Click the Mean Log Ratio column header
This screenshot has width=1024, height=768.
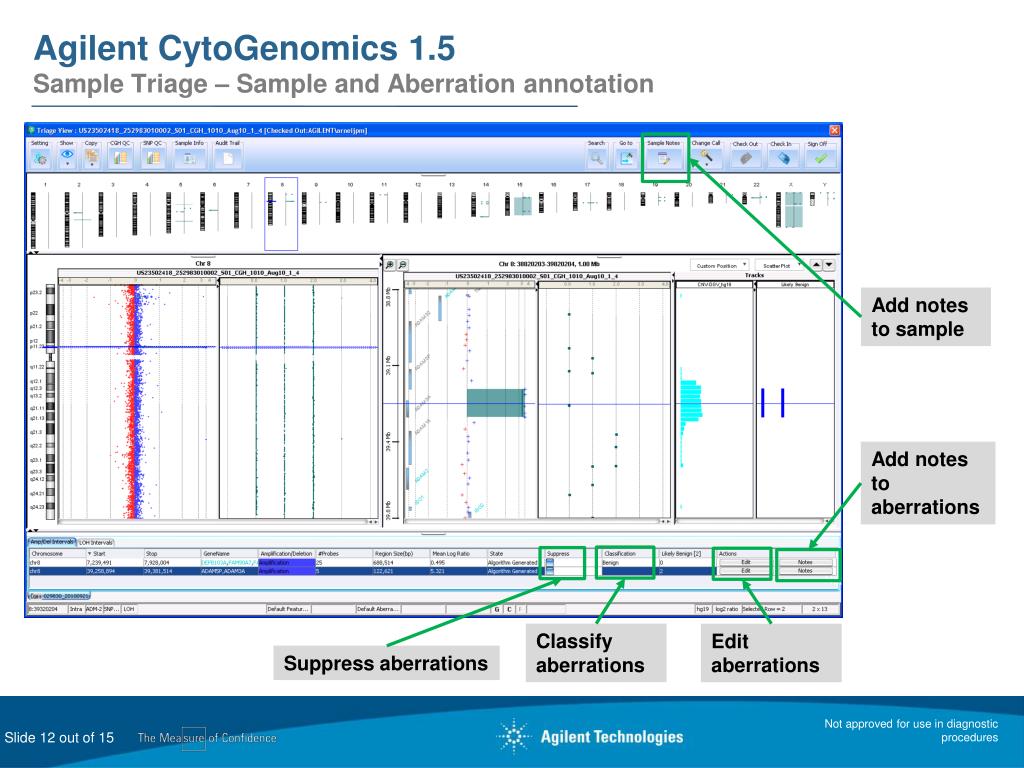tap(457, 554)
